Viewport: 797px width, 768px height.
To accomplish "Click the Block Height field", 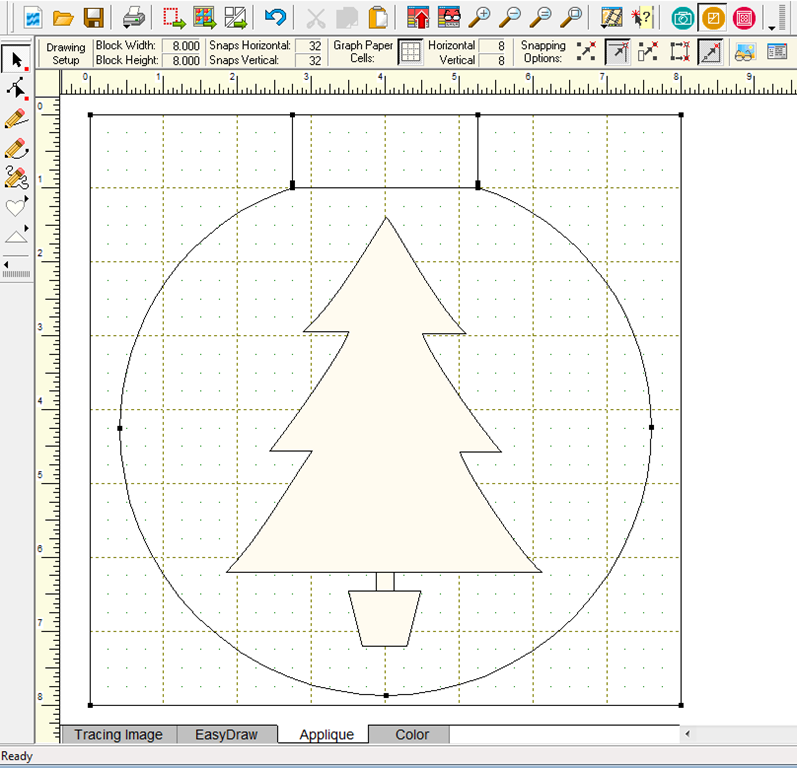I will click(x=182, y=60).
